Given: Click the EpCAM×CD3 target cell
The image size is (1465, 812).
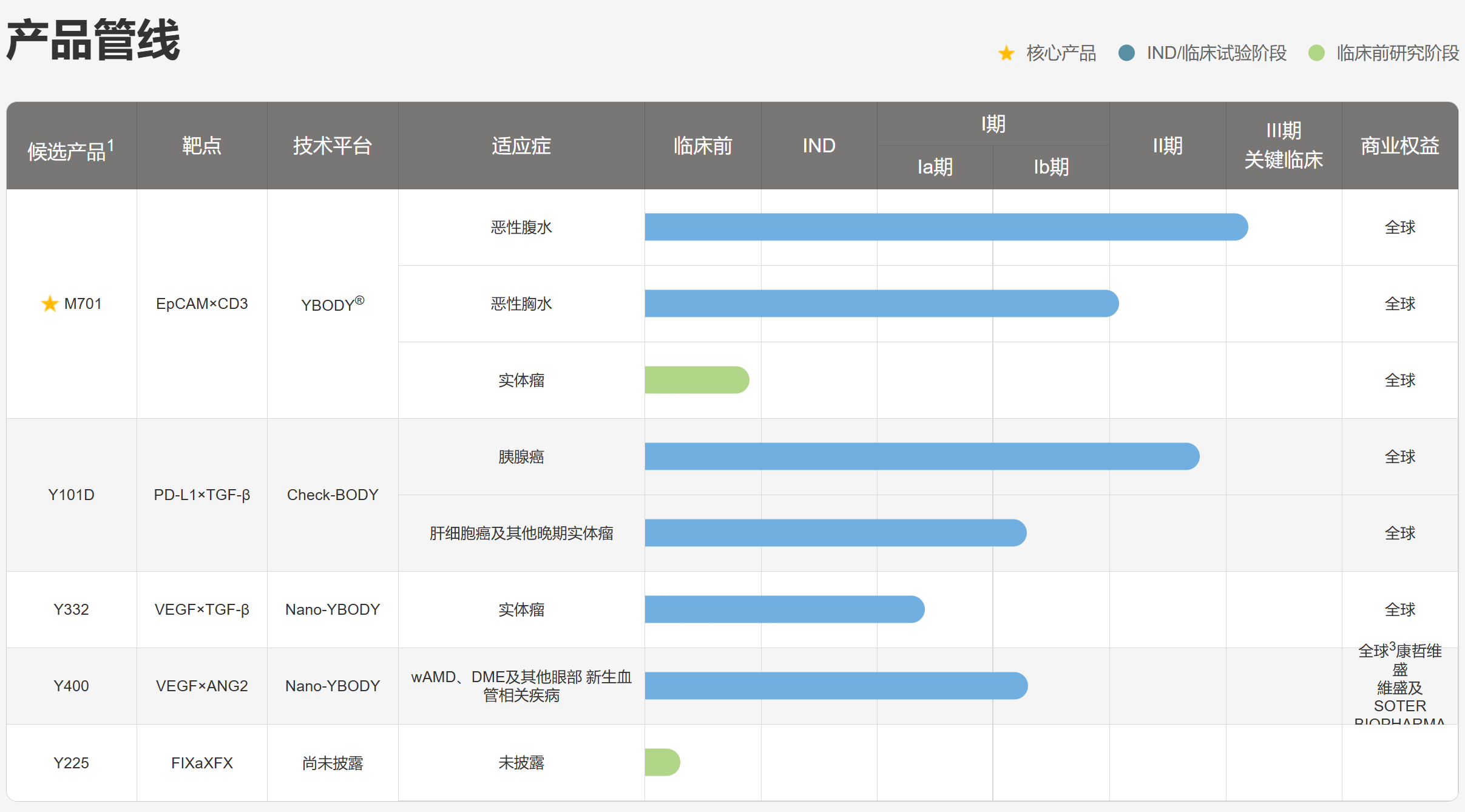Looking at the screenshot, I should (201, 303).
